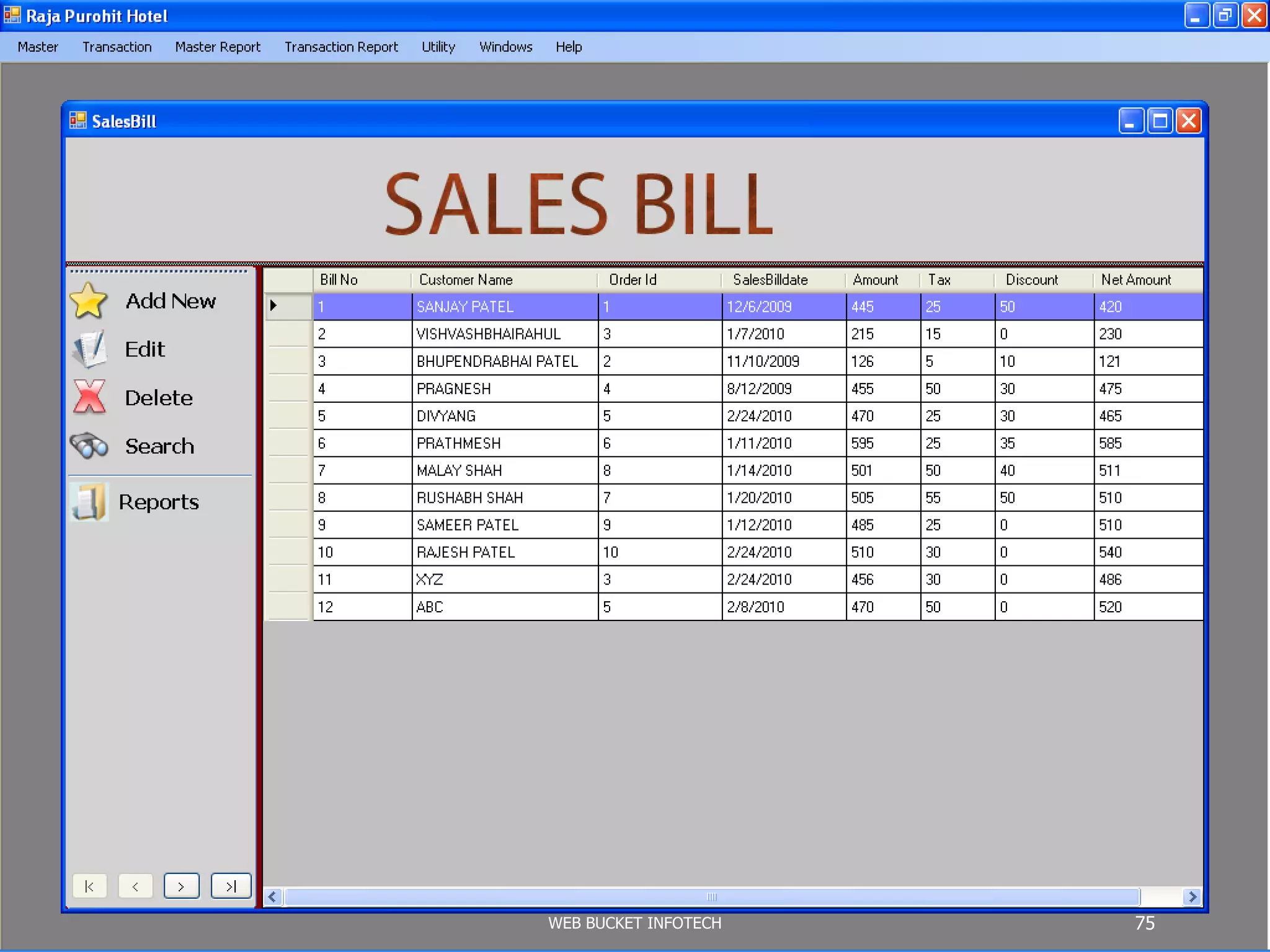
Task: Click the Raja Purohit Hotel app icon
Action: pos(12,15)
